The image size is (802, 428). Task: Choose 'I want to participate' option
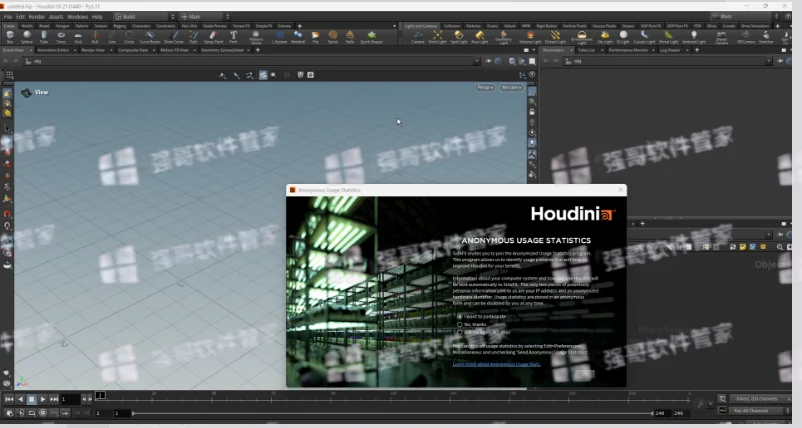pos(482,317)
